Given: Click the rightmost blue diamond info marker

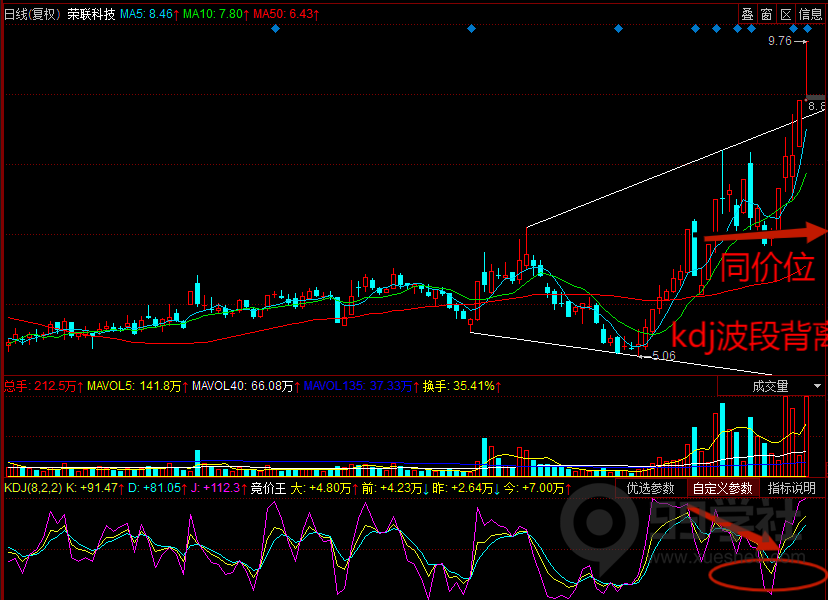Looking at the screenshot, I should [807, 29].
